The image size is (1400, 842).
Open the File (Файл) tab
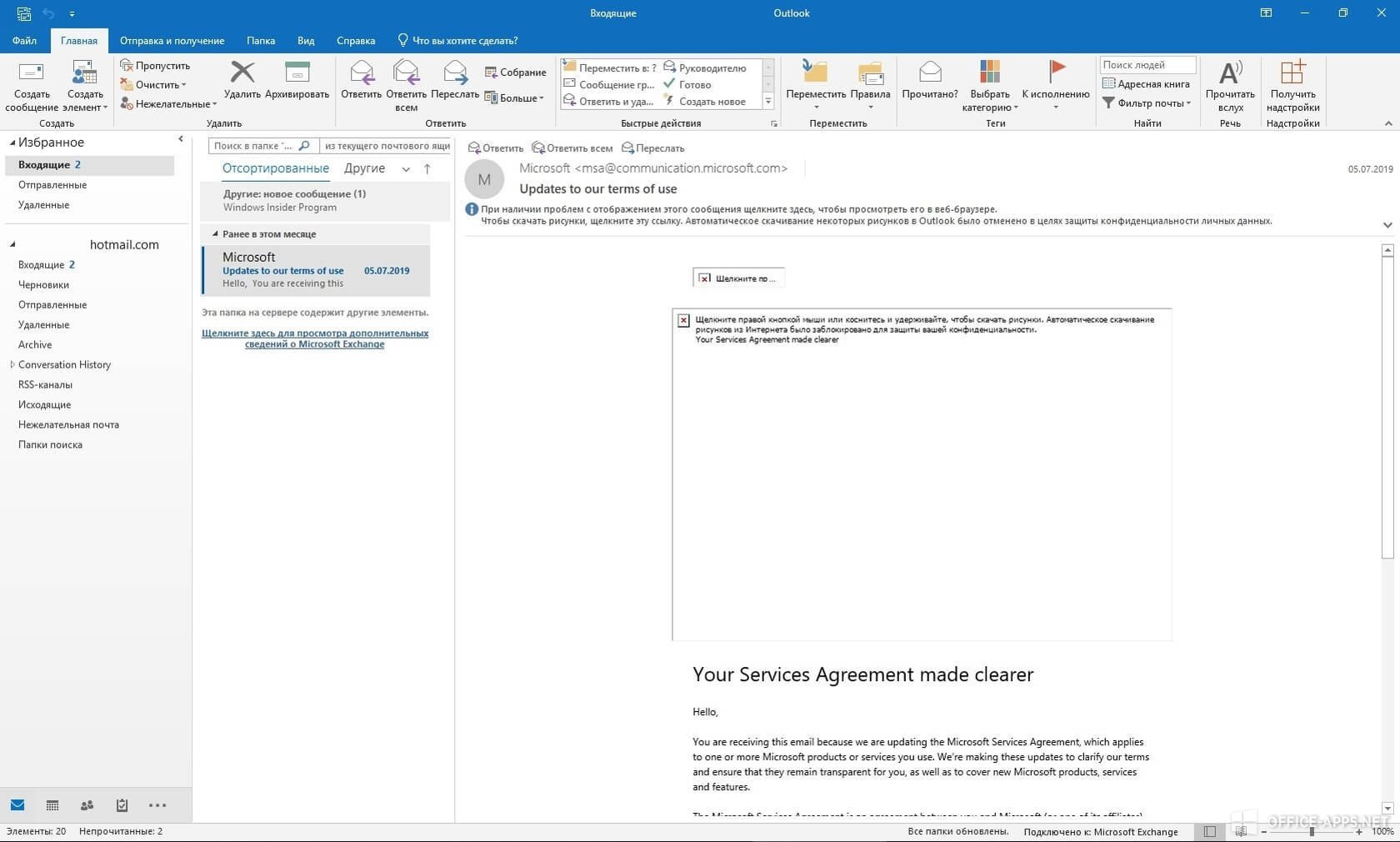pyautogui.click(x=24, y=40)
